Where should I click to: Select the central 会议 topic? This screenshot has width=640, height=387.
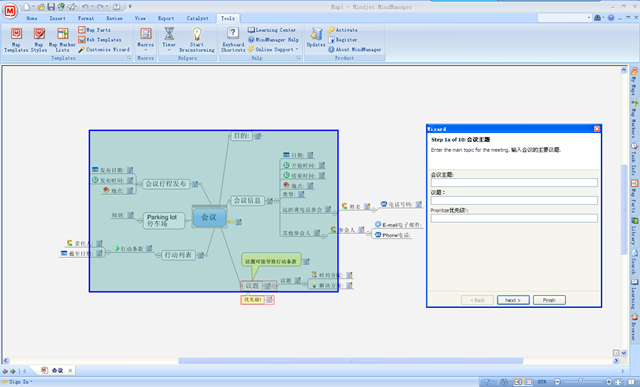(x=209, y=217)
